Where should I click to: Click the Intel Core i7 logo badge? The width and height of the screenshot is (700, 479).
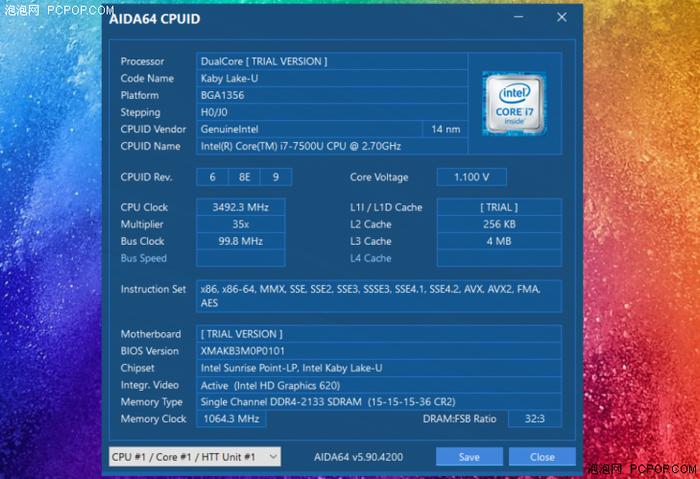514,104
